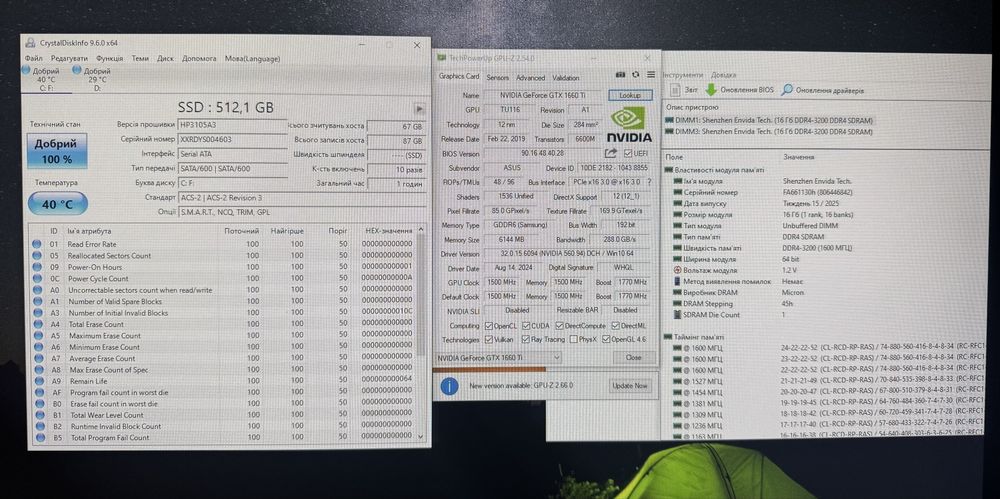The image size is (1000, 499).
Task: Open Мова(Language) menu
Action: click(253, 58)
